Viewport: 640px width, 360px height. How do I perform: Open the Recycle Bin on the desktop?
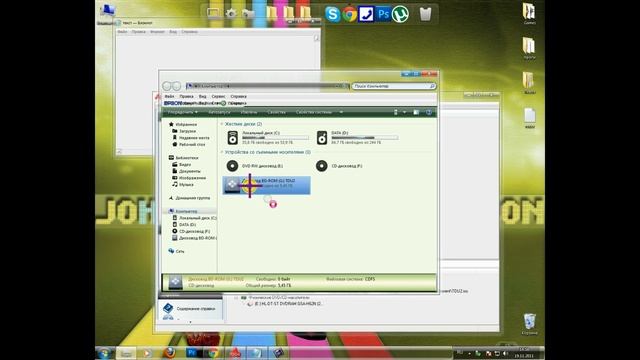coord(529,324)
